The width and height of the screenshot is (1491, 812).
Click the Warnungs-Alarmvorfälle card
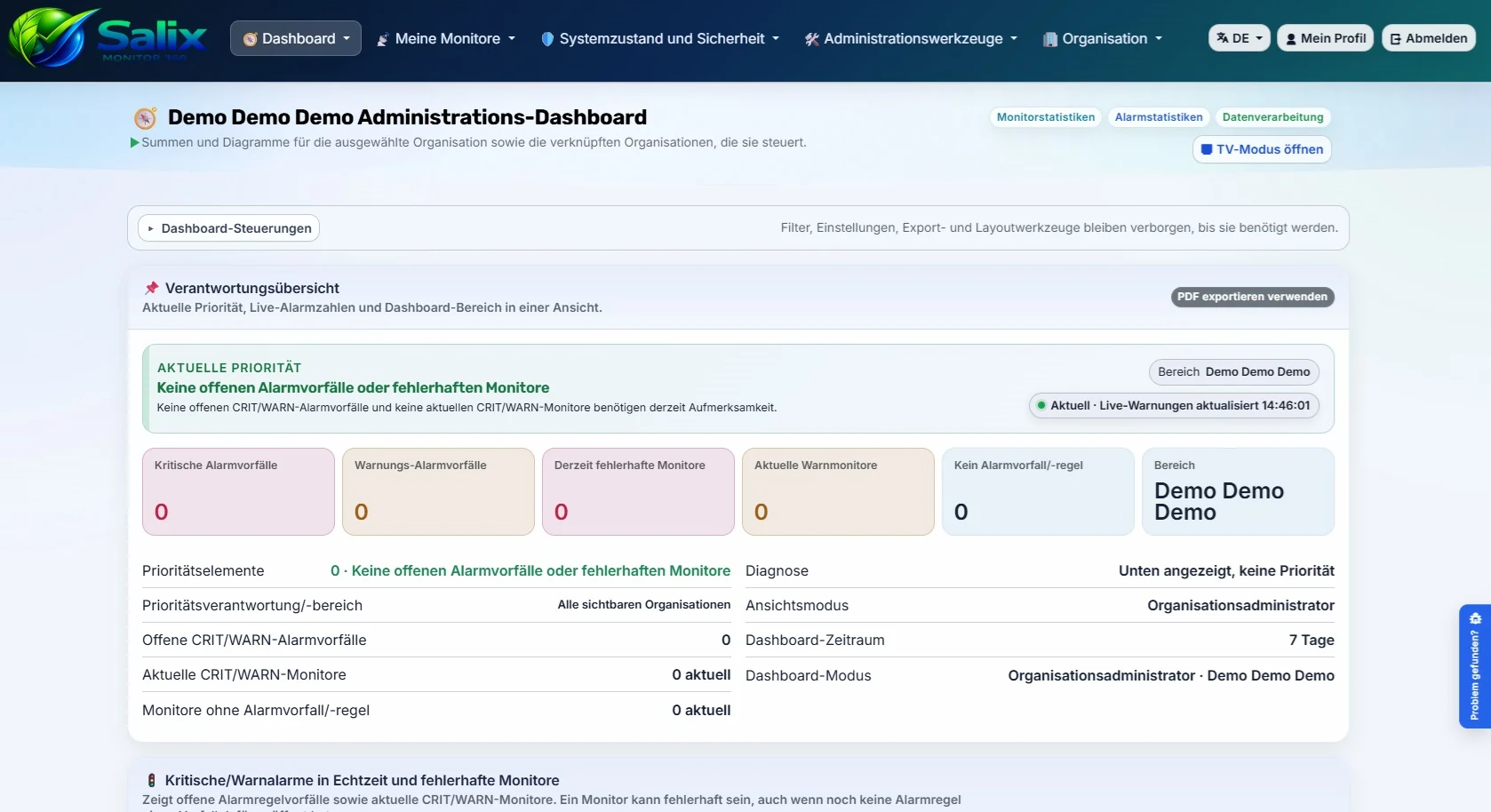point(438,491)
